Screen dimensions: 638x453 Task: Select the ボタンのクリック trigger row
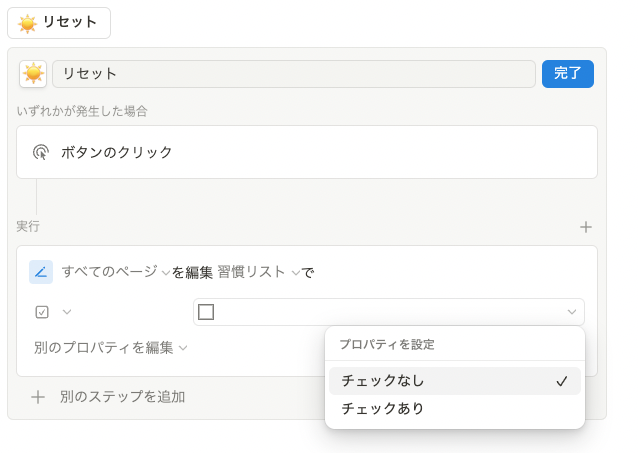point(307,152)
